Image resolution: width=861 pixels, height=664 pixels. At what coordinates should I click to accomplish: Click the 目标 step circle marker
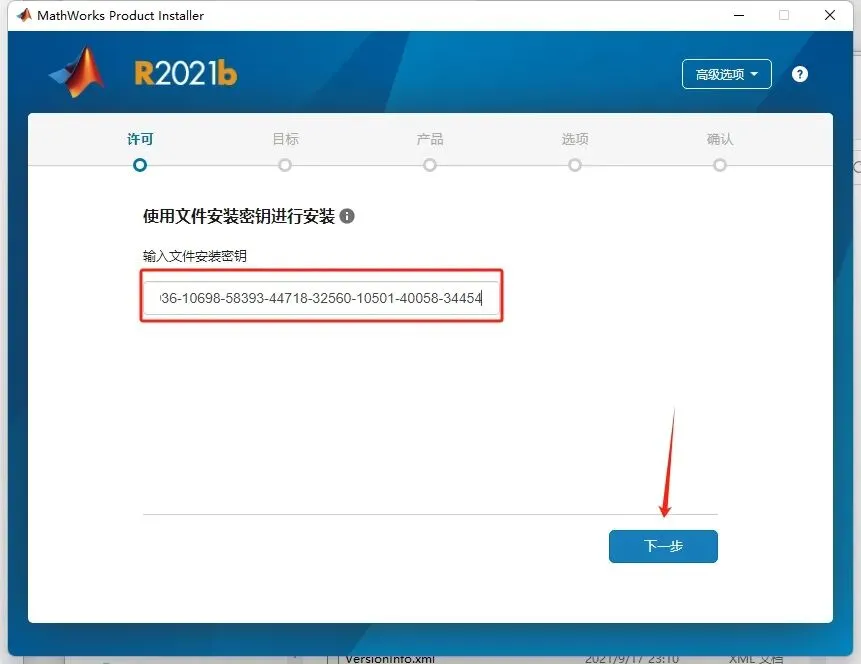tap(285, 165)
